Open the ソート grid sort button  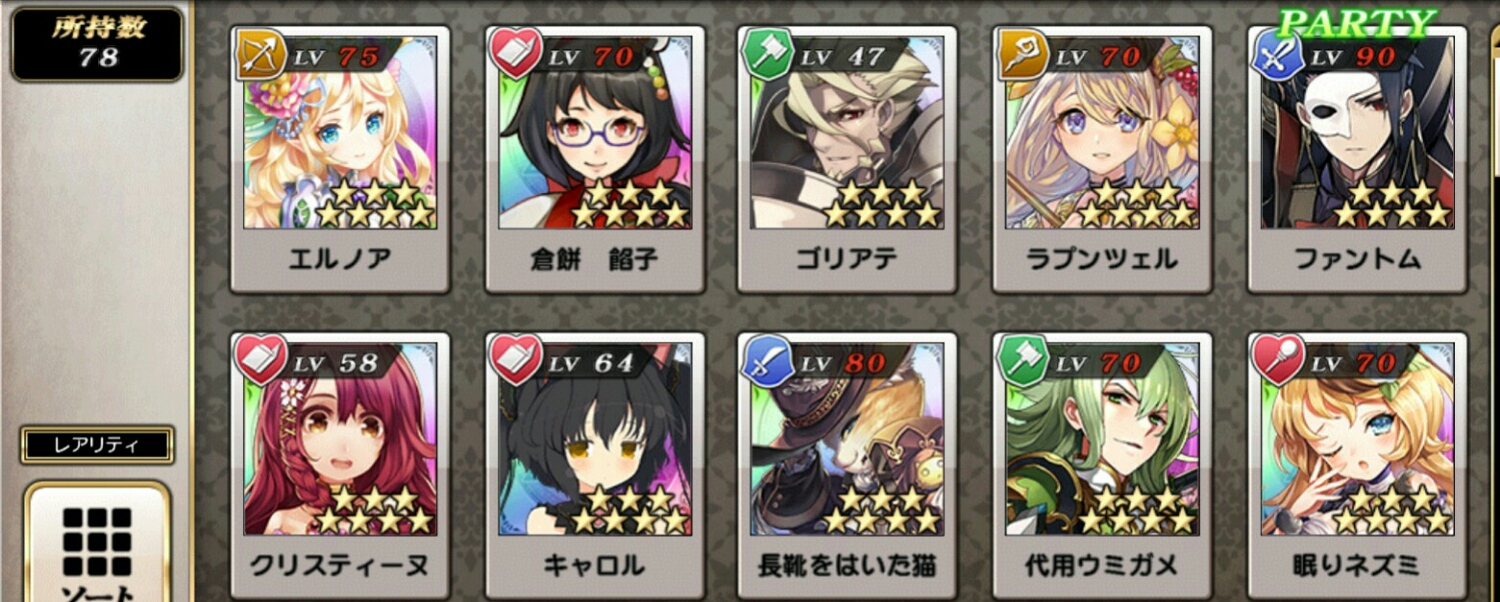97,545
